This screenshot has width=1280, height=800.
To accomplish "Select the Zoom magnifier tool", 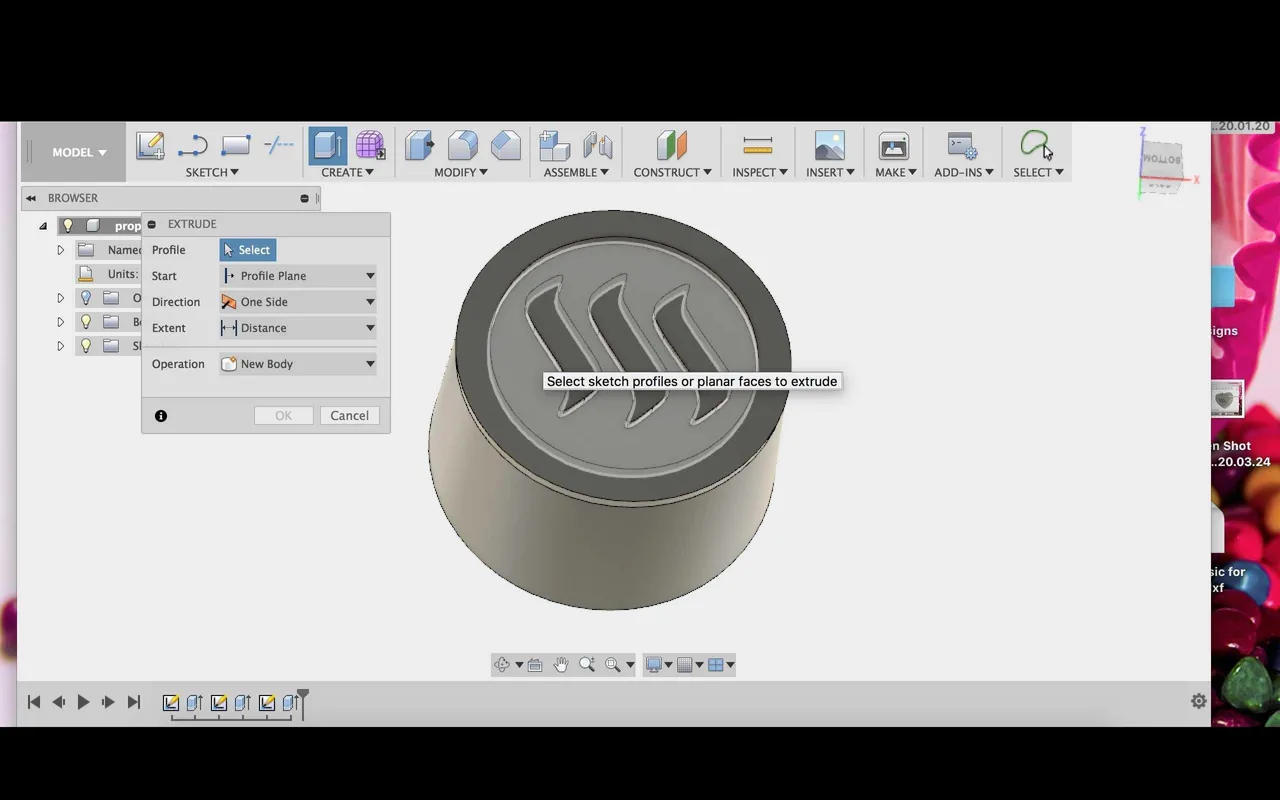I will 587,665.
